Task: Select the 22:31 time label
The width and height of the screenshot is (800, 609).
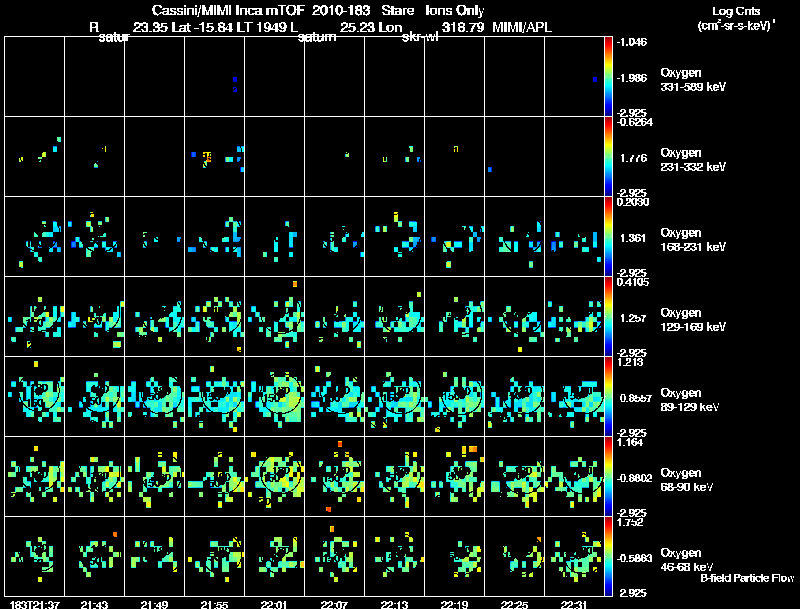Action: [x=574, y=604]
